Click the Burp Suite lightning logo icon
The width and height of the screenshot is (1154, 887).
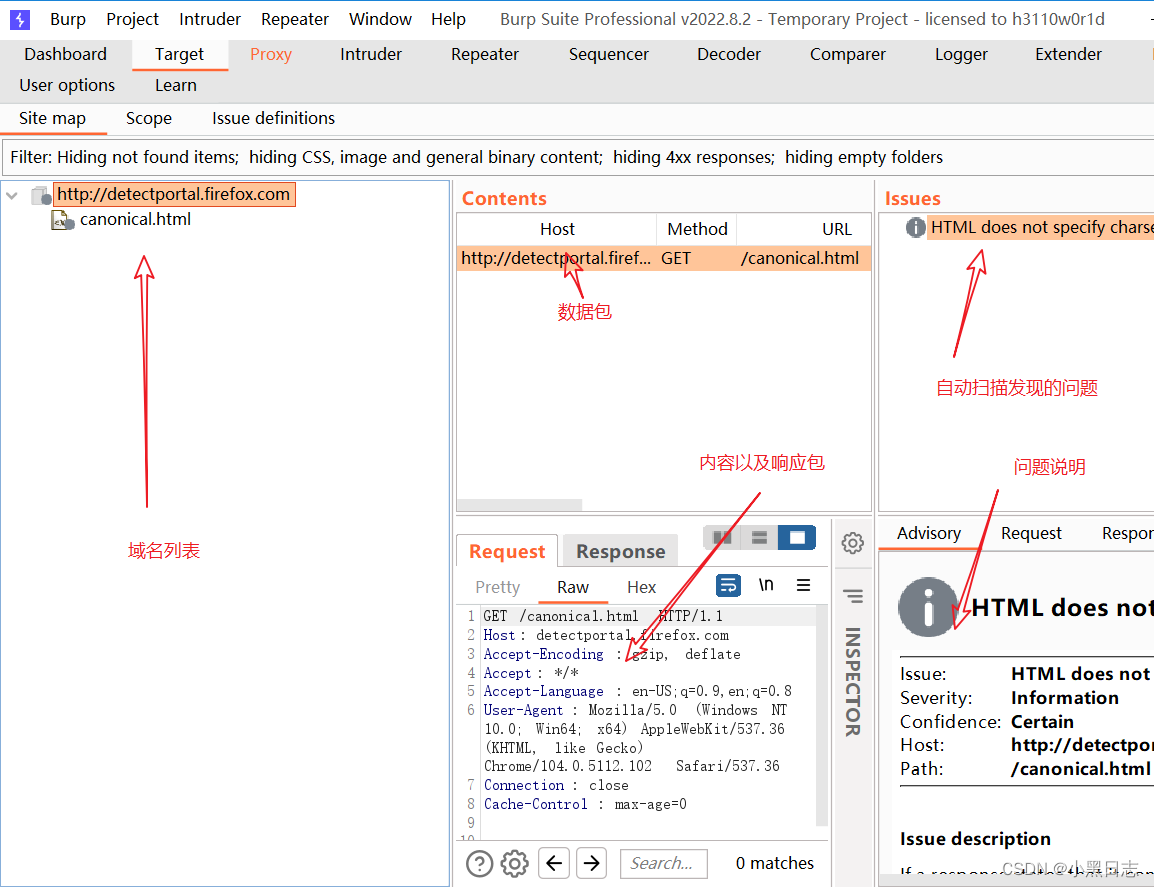(20, 19)
